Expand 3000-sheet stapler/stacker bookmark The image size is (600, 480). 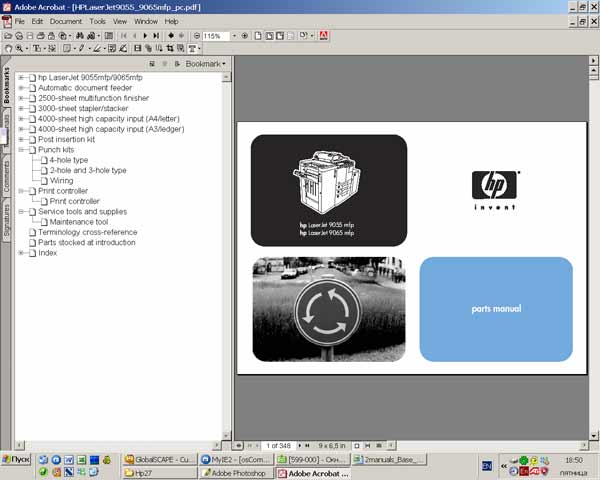pyautogui.click(x=21, y=109)
